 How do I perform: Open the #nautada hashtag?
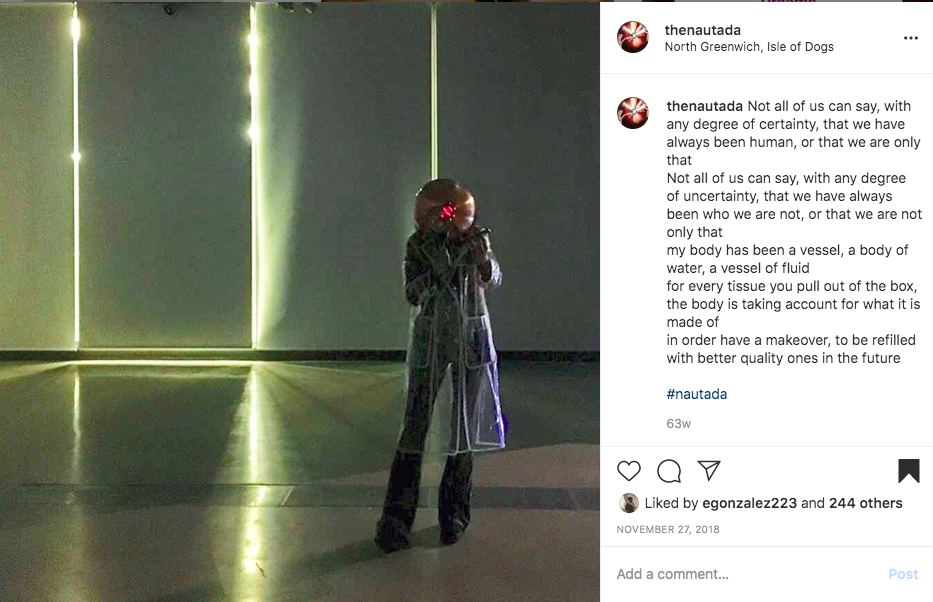pyautogui.click(x=696, y=394)
